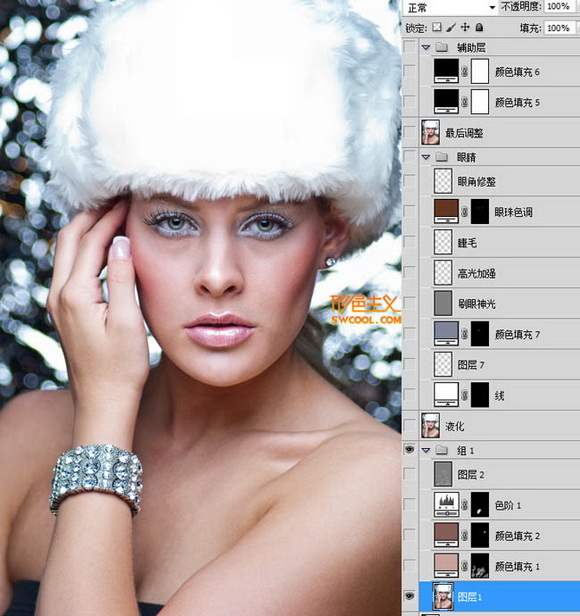This screenshot has height=616, width=580.
Task: Show the 液化 layer visibility box
Action: (x=409, y=425)
